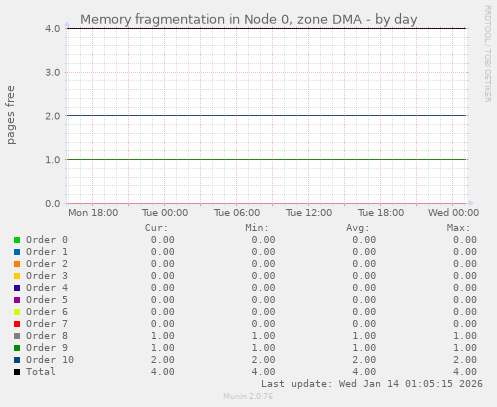Click the Order 10 navy legend swatch
The height and width of the screenshot is (407, 497).
(x=17, y=360)
